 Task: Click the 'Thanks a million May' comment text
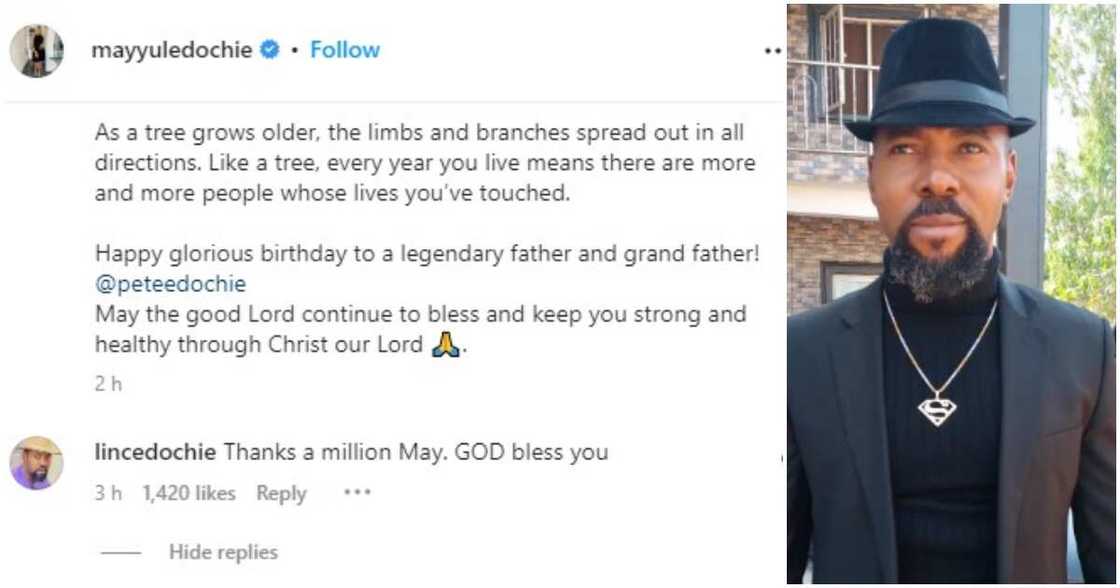(x=415, y=452)
